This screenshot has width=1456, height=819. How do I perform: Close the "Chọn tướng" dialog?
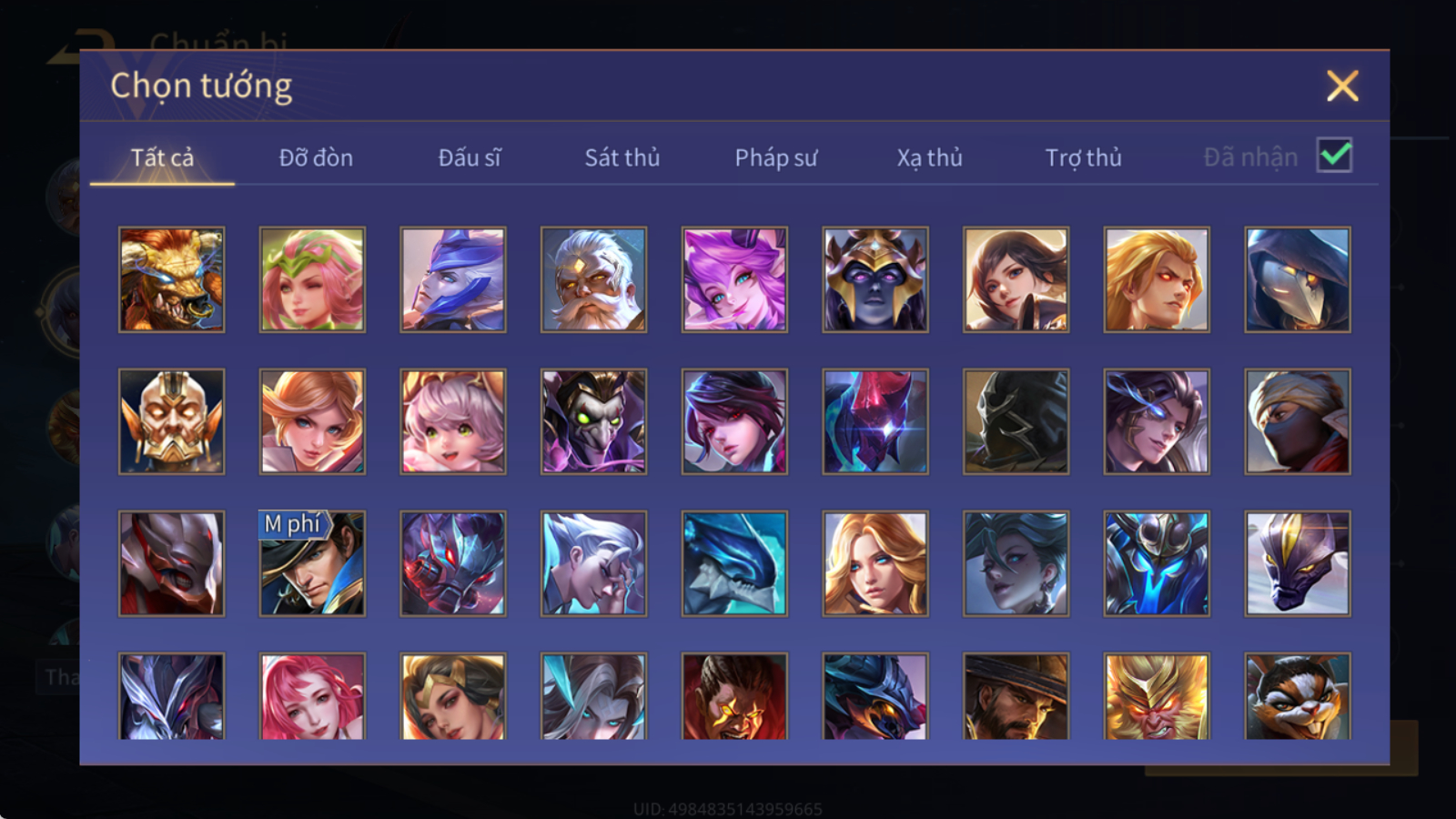coord(1342,86)
